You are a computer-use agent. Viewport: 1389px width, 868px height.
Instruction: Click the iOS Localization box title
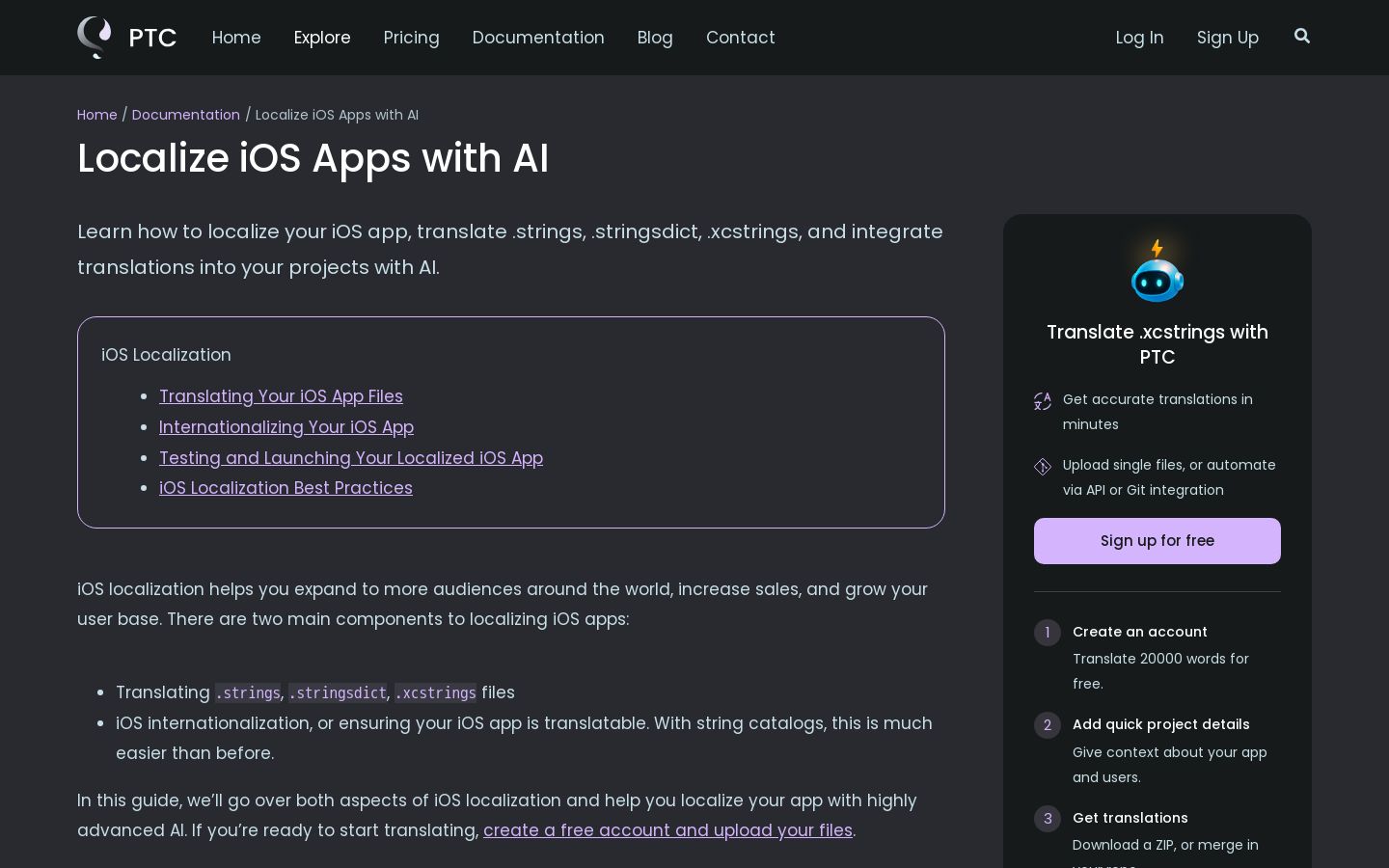[x=166, y=355]
